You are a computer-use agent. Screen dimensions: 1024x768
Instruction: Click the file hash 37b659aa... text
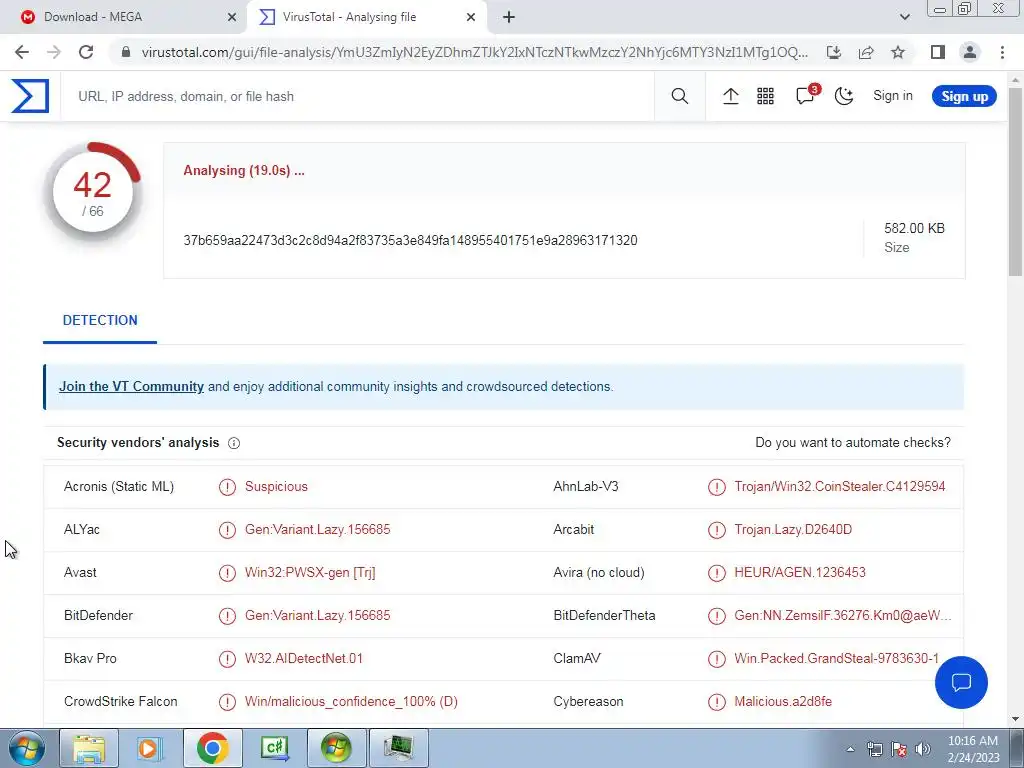410,240
